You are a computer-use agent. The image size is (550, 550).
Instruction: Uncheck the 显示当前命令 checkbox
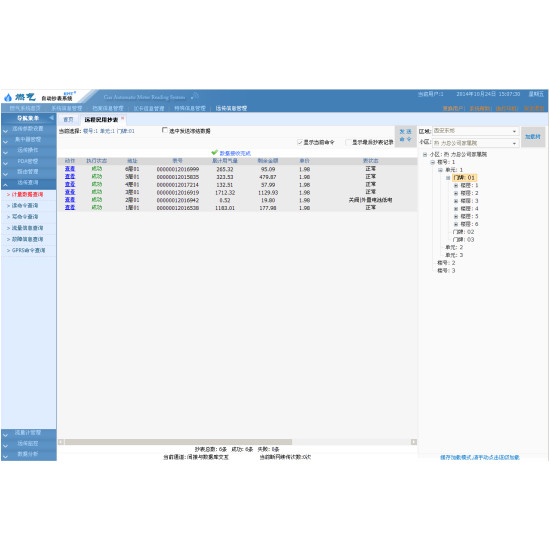[300, 142]
